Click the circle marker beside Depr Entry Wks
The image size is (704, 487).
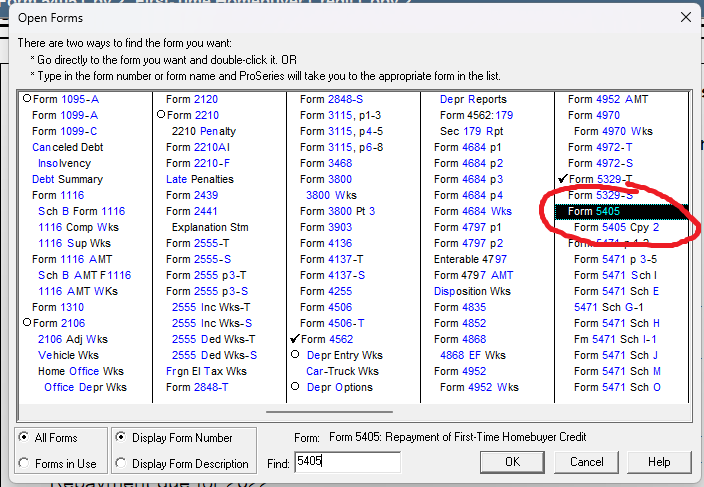pyautogui.click(x=295, y=355)
